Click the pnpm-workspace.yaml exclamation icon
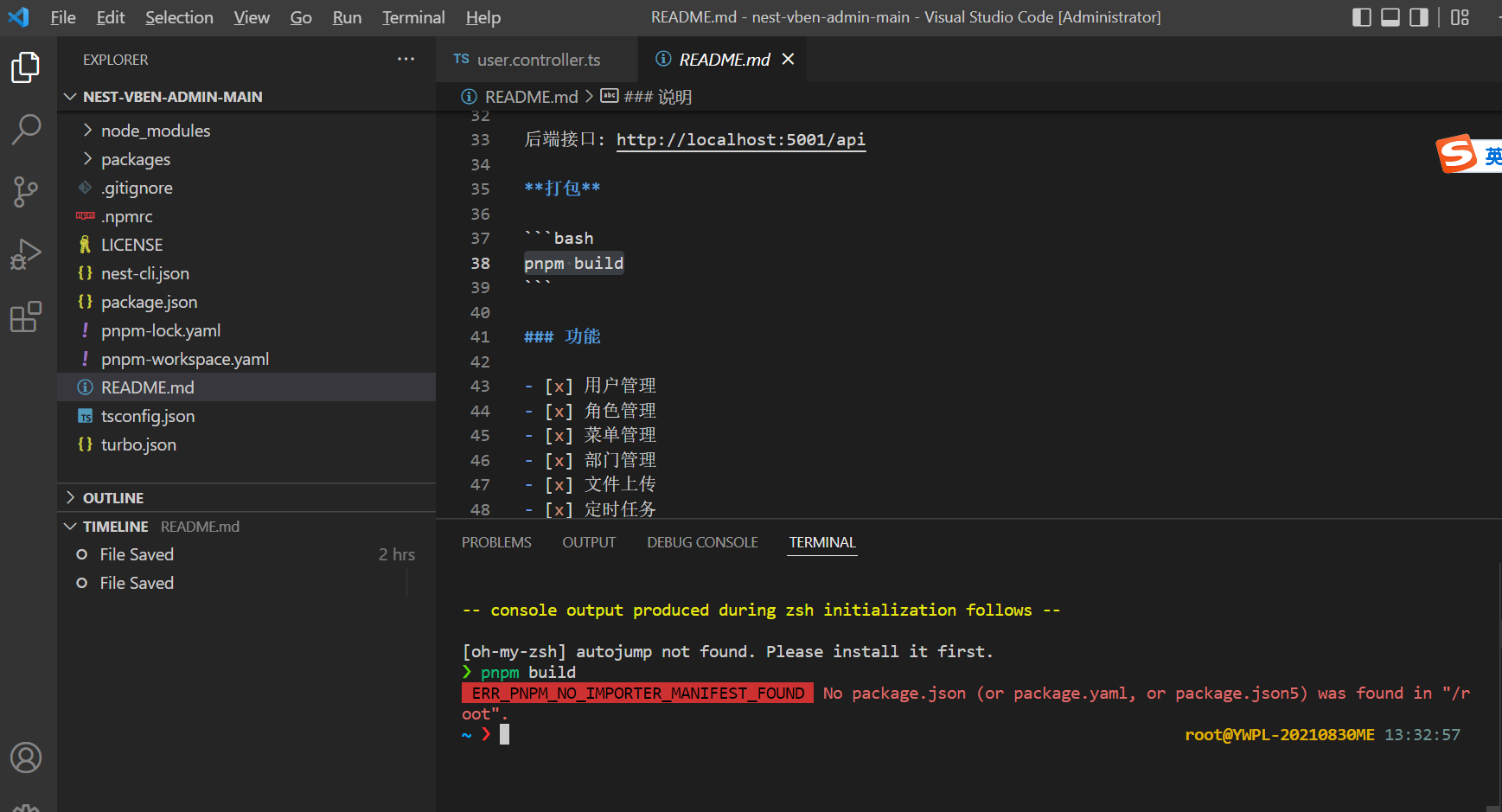Screen dimensions: 1502x812 click(85, 359)
